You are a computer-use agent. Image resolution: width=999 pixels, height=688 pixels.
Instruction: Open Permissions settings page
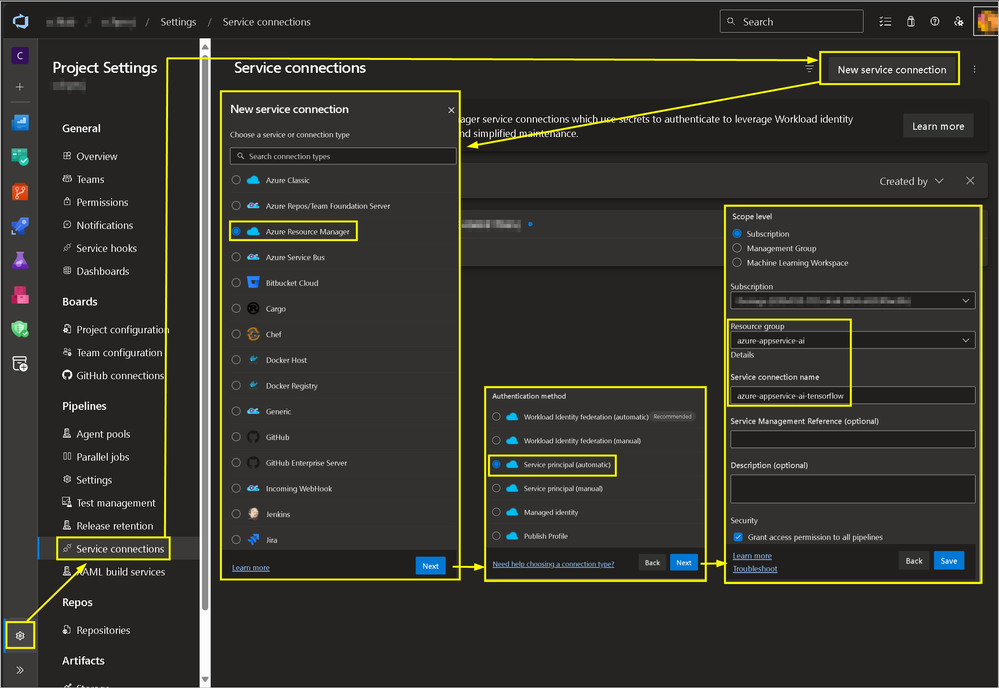pyautogui.click(x=102, y=202)
